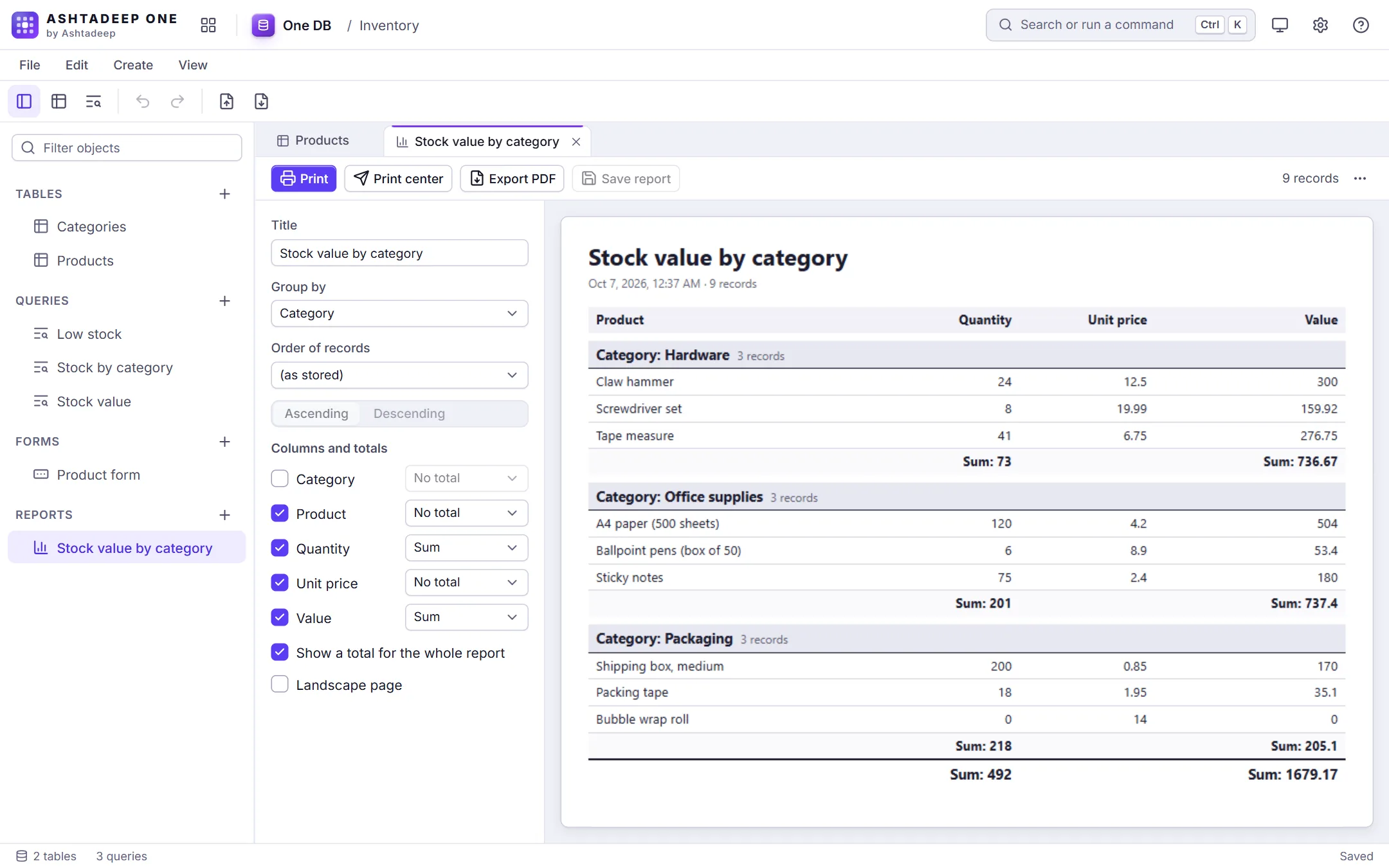Click the redo arrow icon
This screenshot has height=868, width=1389.
(177, 102)
